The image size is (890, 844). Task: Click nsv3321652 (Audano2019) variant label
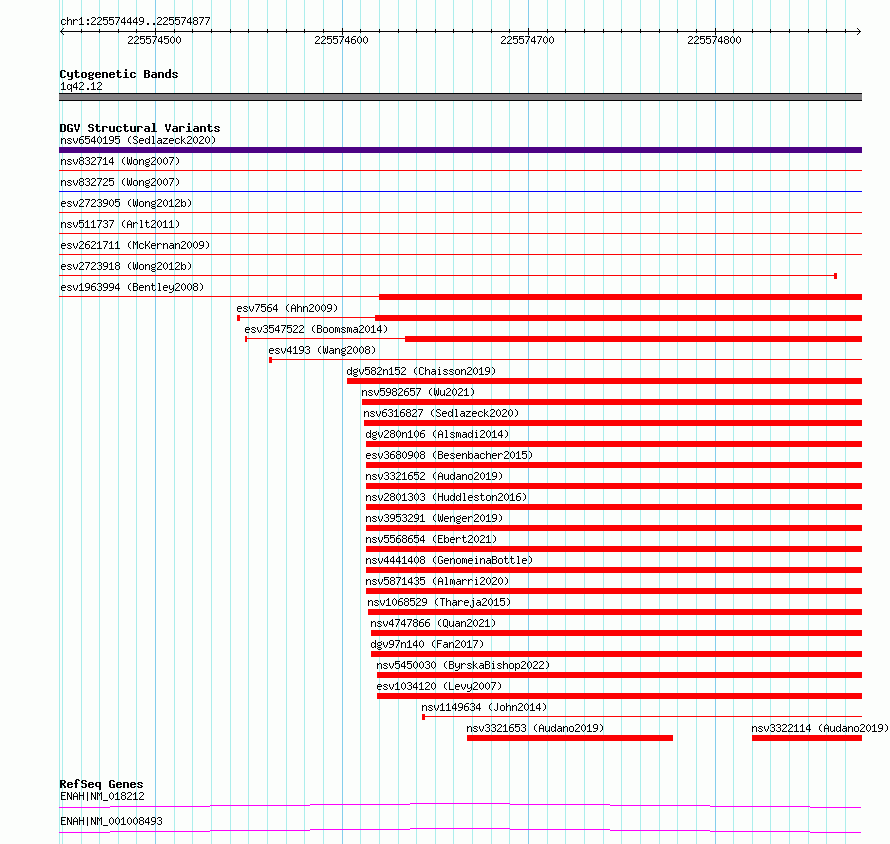tap(434, 476)
